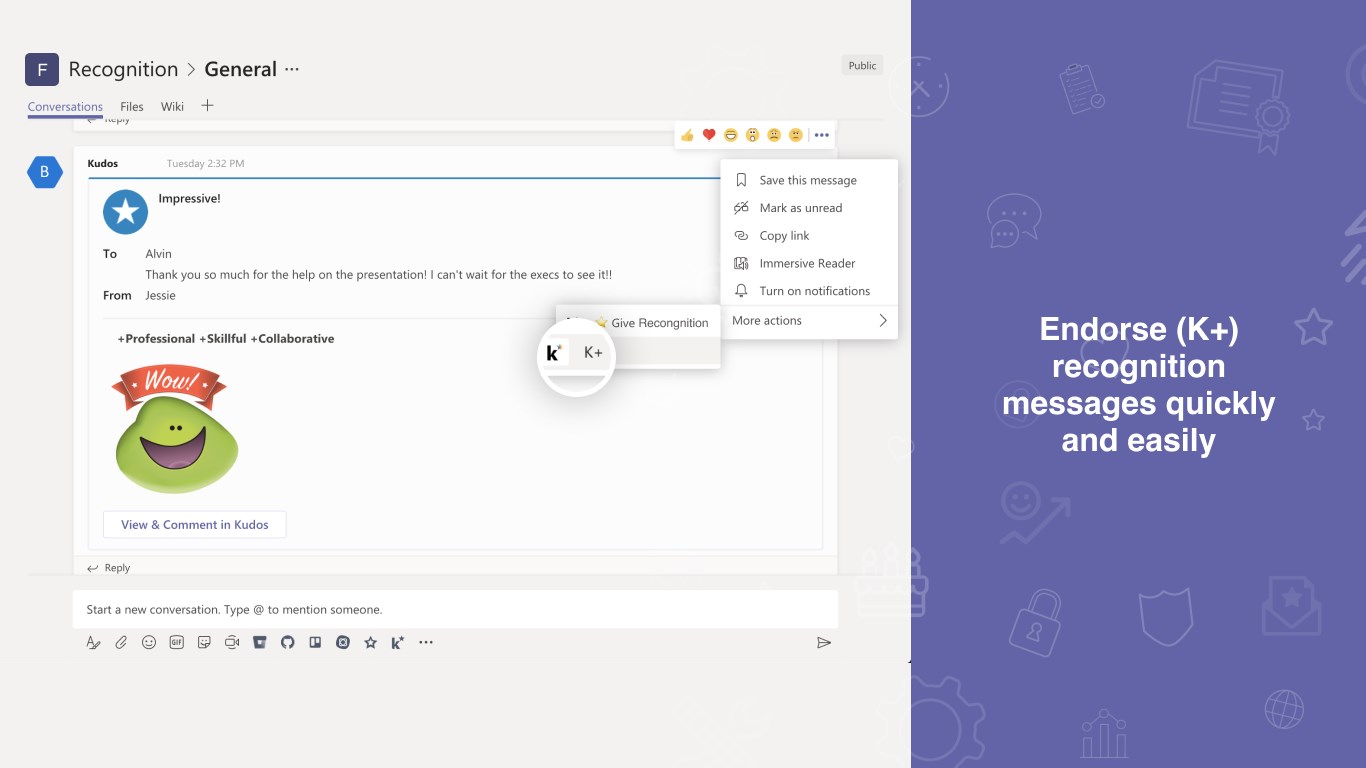Click the star Praise icon in compose toolbar

pyautogui.click(x=370, y=643)
